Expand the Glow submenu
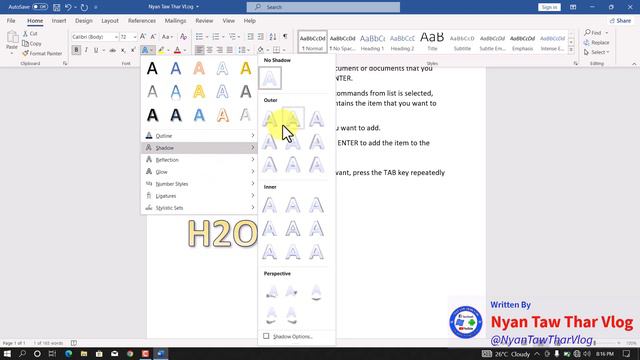Viewport: 640px width, 360px height. coord(199,172)
